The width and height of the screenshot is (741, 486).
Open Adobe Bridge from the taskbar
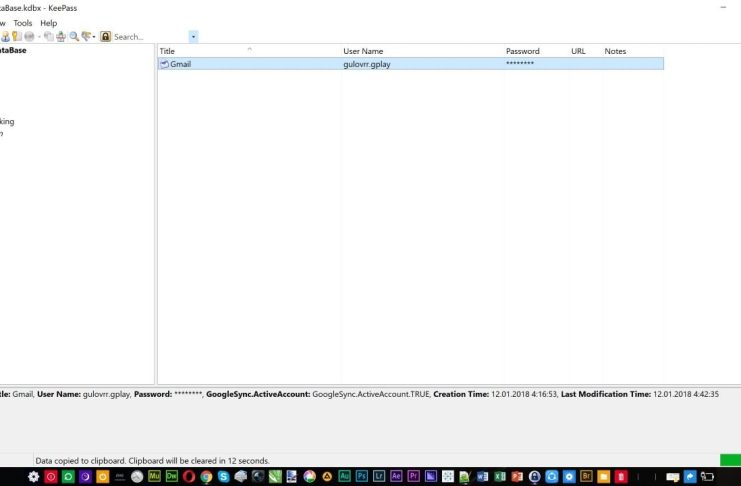586,477
